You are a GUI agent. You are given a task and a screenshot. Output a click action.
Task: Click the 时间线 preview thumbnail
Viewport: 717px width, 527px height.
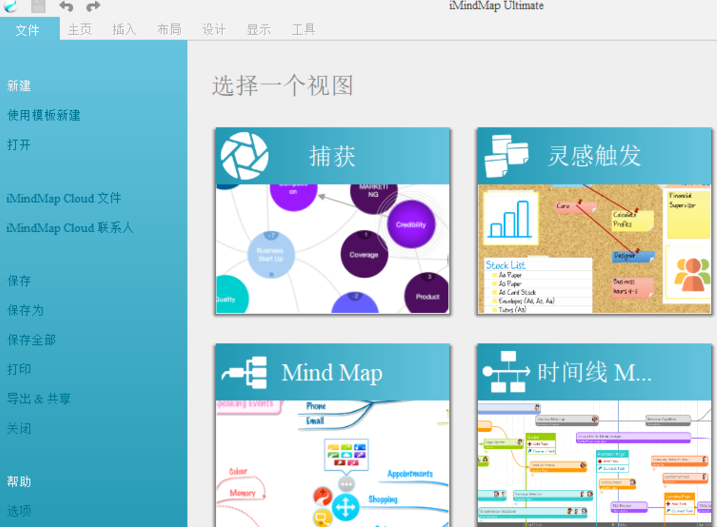click(x=594, y=464)
